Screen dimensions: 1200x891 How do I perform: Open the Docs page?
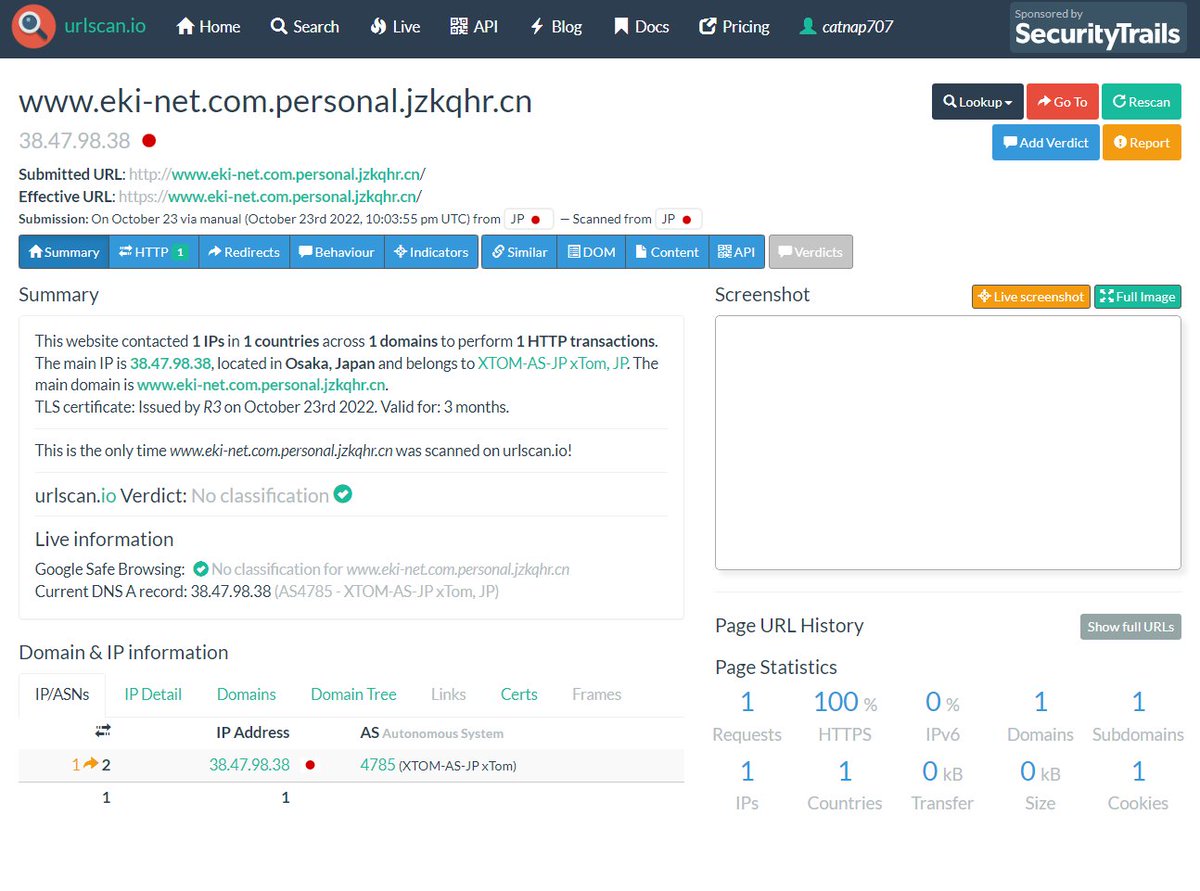pos(641,27)
